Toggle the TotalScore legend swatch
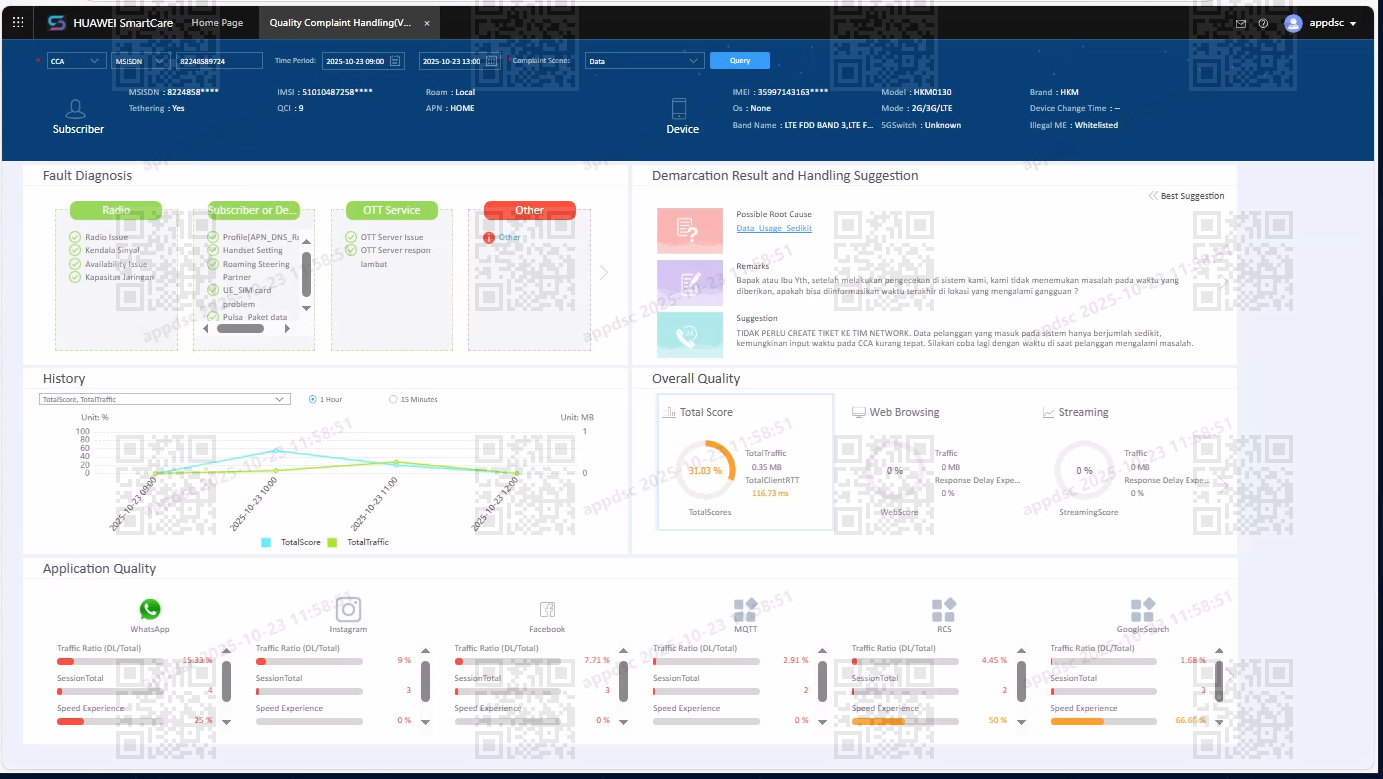The image size is (1383, 779). coord(266,542)
